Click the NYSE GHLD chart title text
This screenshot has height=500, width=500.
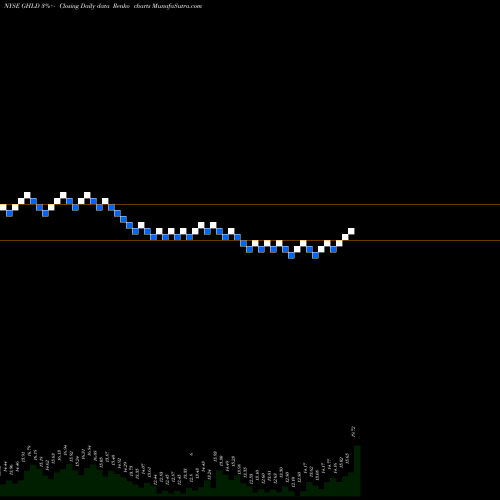click(103, 6)
